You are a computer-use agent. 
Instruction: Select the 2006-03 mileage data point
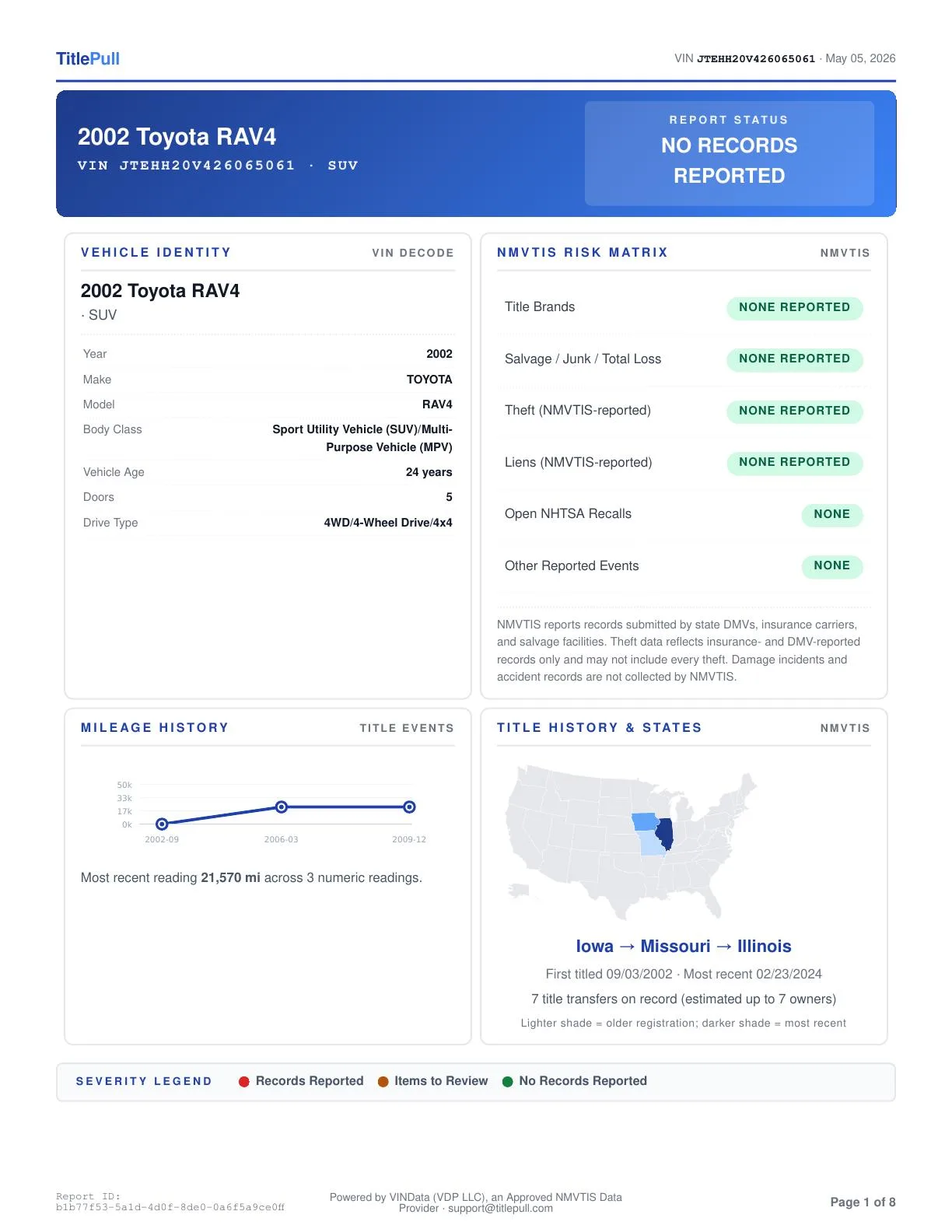282,807
